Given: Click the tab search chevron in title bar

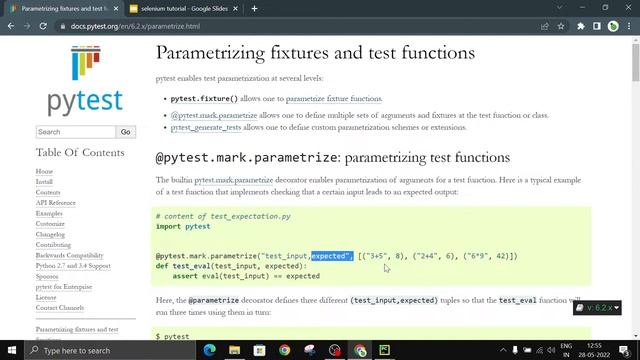Looking at the screenshot, I should (x=560, y=7).
